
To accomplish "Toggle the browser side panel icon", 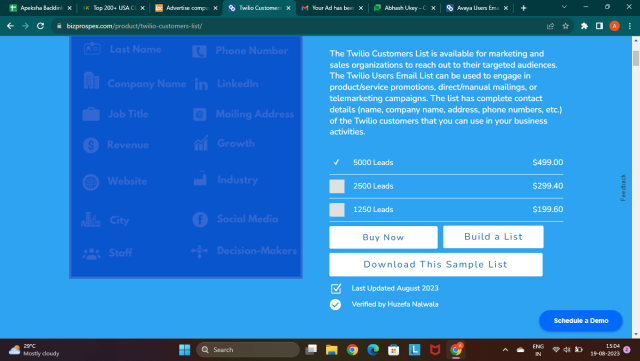I will click(x=599, y=26).
